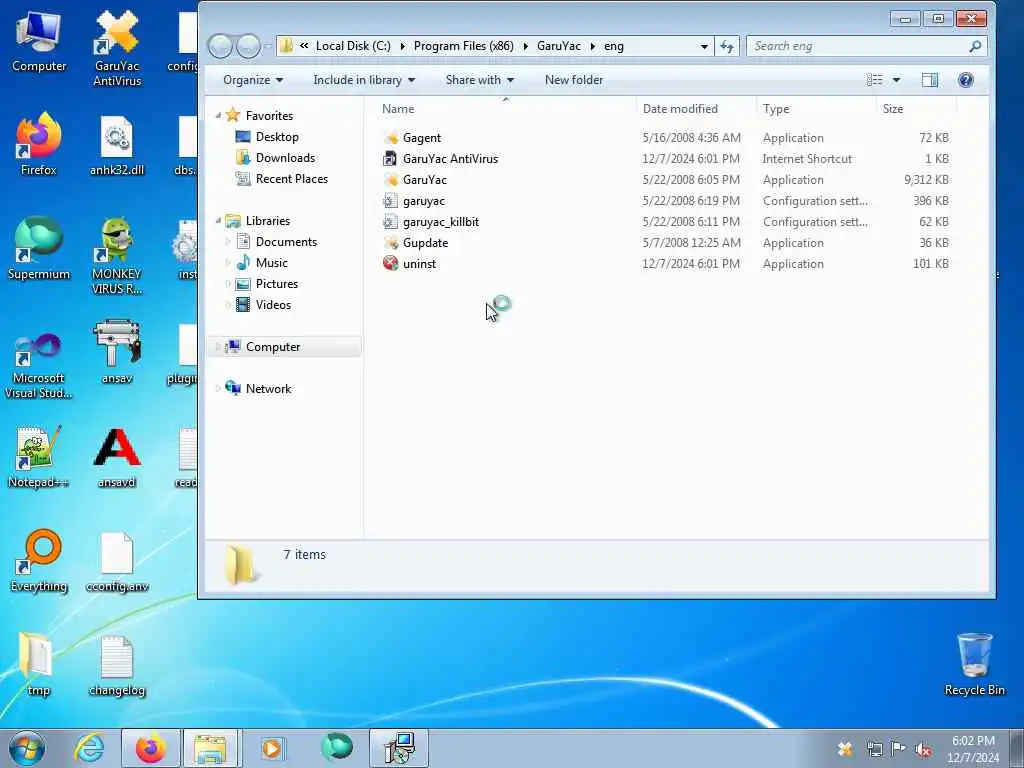1024x768 pixels.
Task: Click the muted volume tray icon
Action: [x=923, y=749]
